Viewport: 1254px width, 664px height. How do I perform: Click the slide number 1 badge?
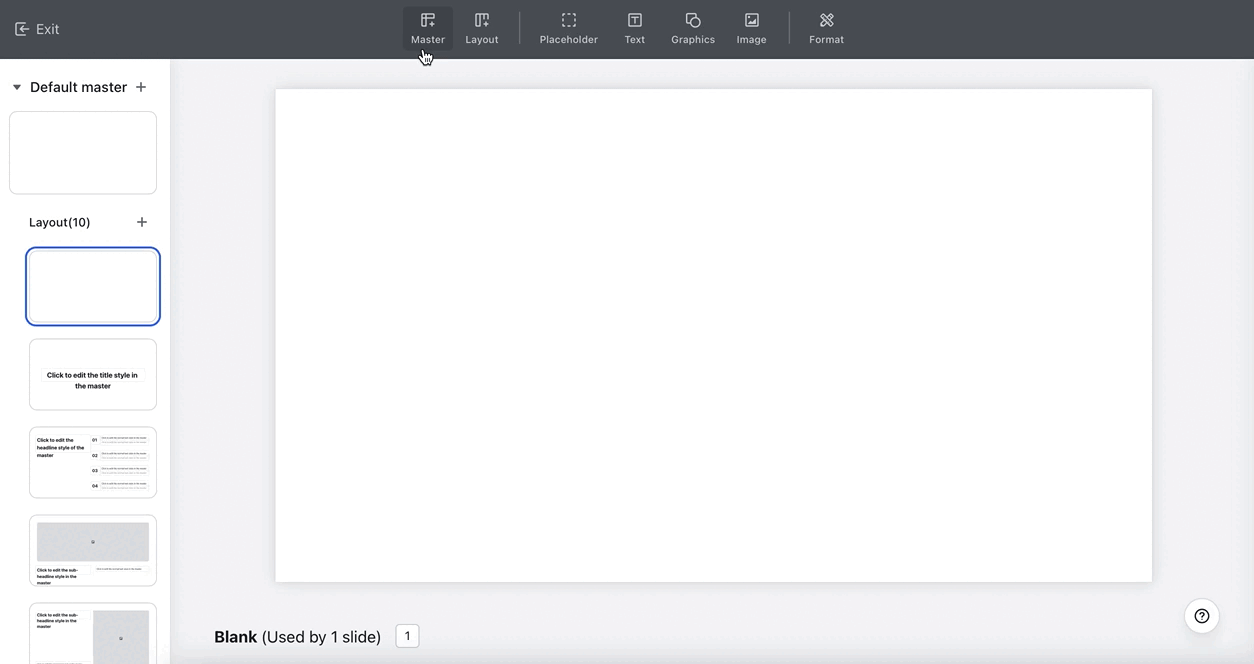[x=407, y=636]
